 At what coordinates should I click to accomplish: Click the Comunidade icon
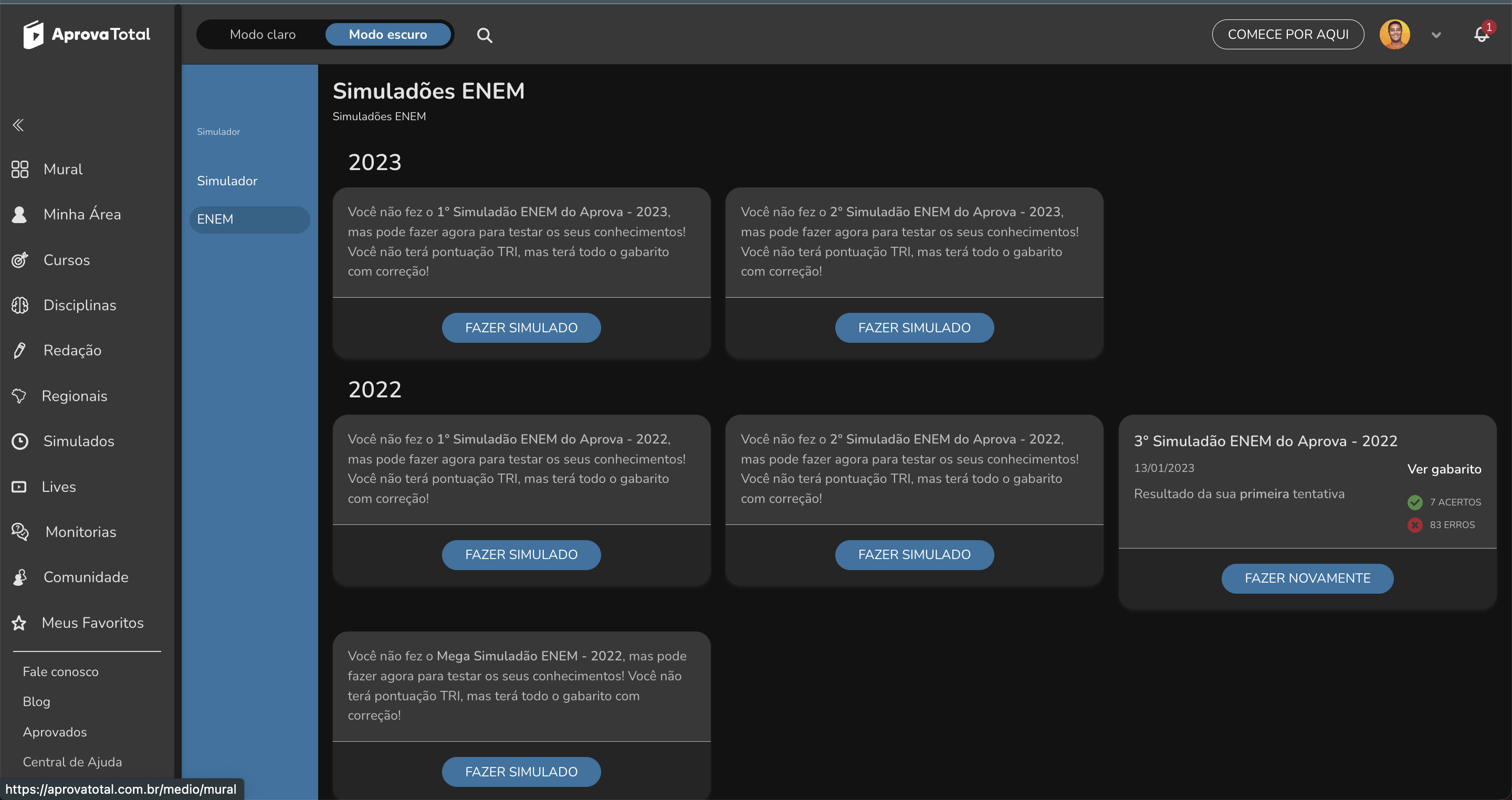pyautogui.click(x=19, y=577)
